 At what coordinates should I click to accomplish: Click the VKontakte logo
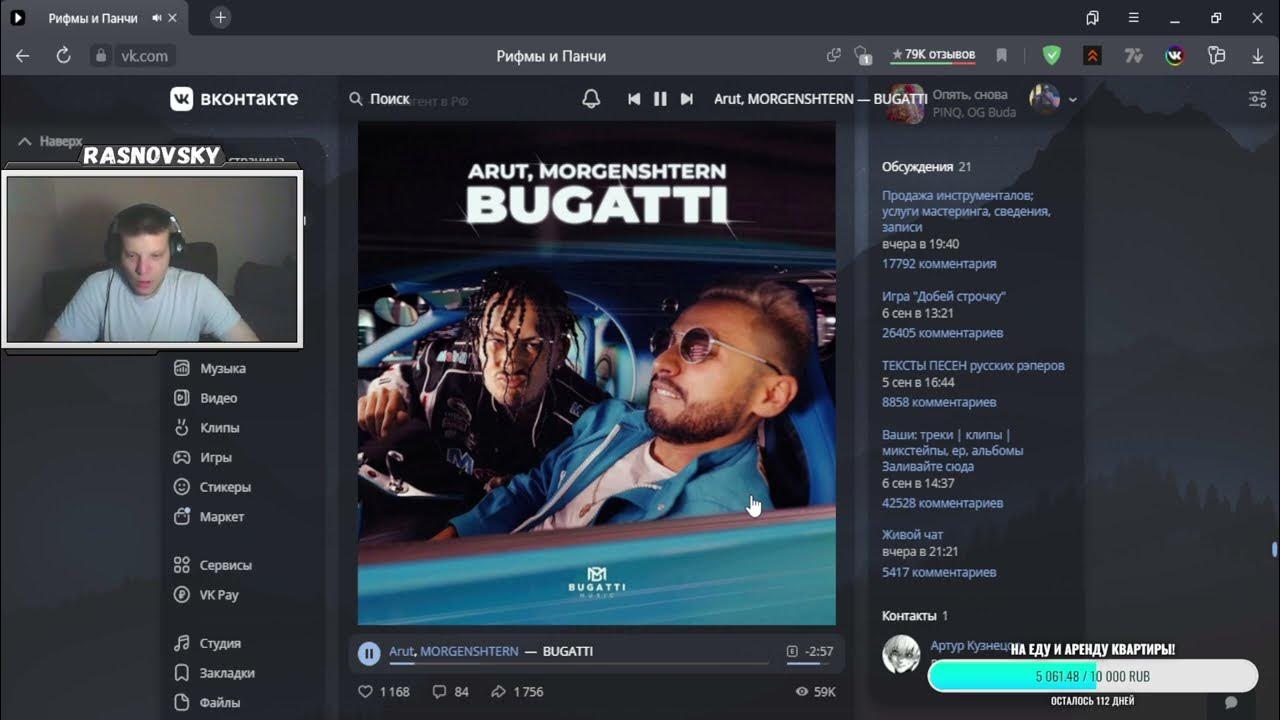[x=234, y=99]
